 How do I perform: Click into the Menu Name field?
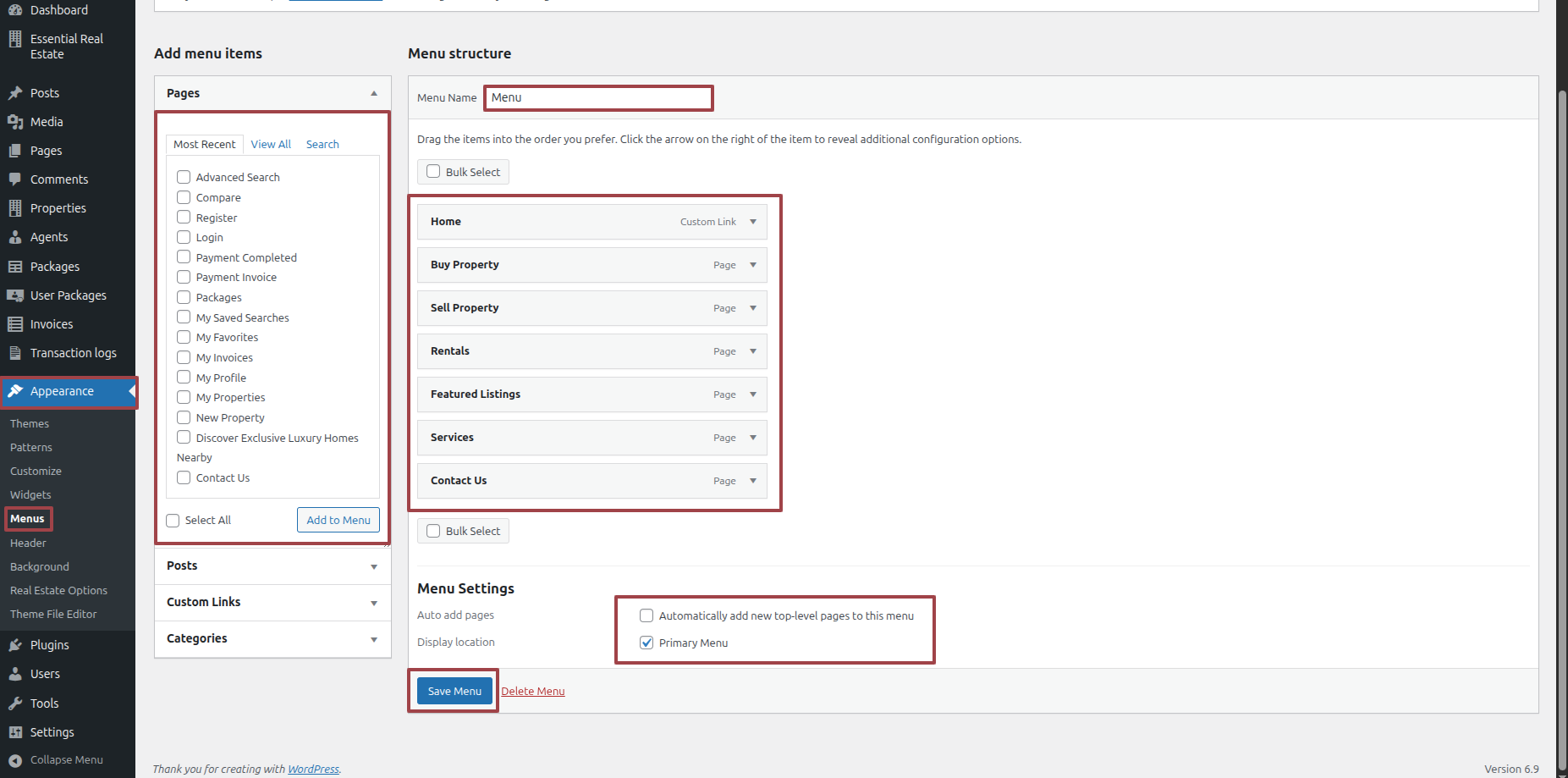pos(598,98)
